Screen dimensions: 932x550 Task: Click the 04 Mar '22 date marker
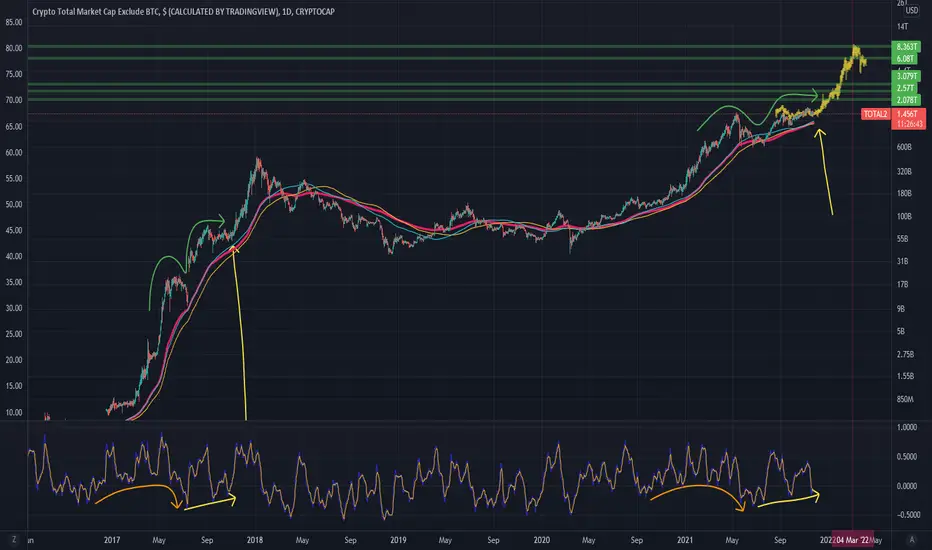[x=852, y=540]
